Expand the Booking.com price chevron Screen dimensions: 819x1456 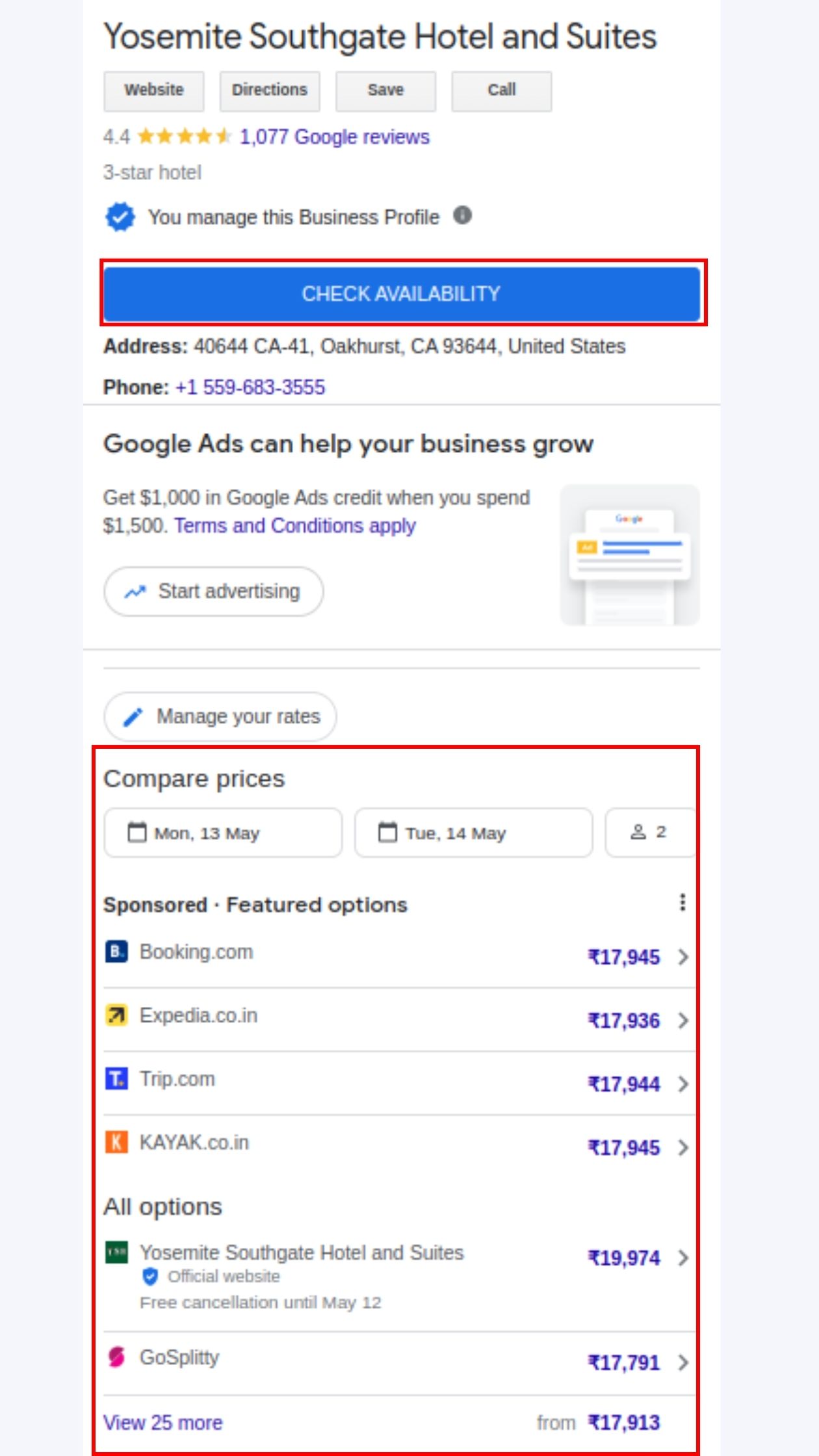tap(682, 957)
